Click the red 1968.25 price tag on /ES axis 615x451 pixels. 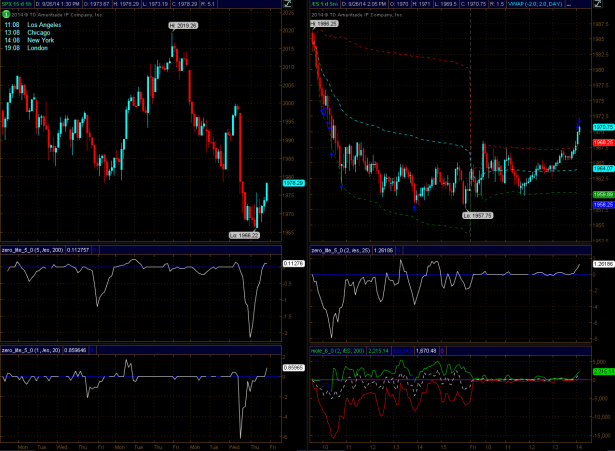604,142
